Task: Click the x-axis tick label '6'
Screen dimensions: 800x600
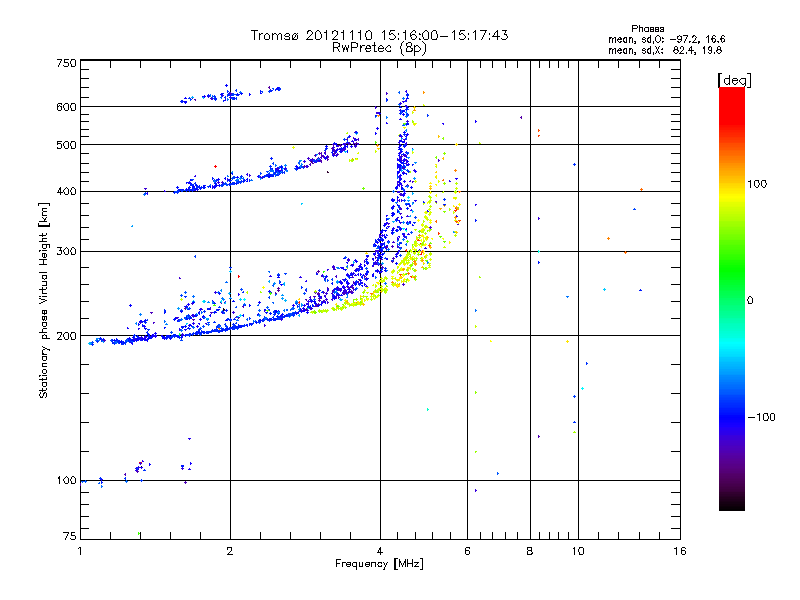Action: [x=467, y=551]
